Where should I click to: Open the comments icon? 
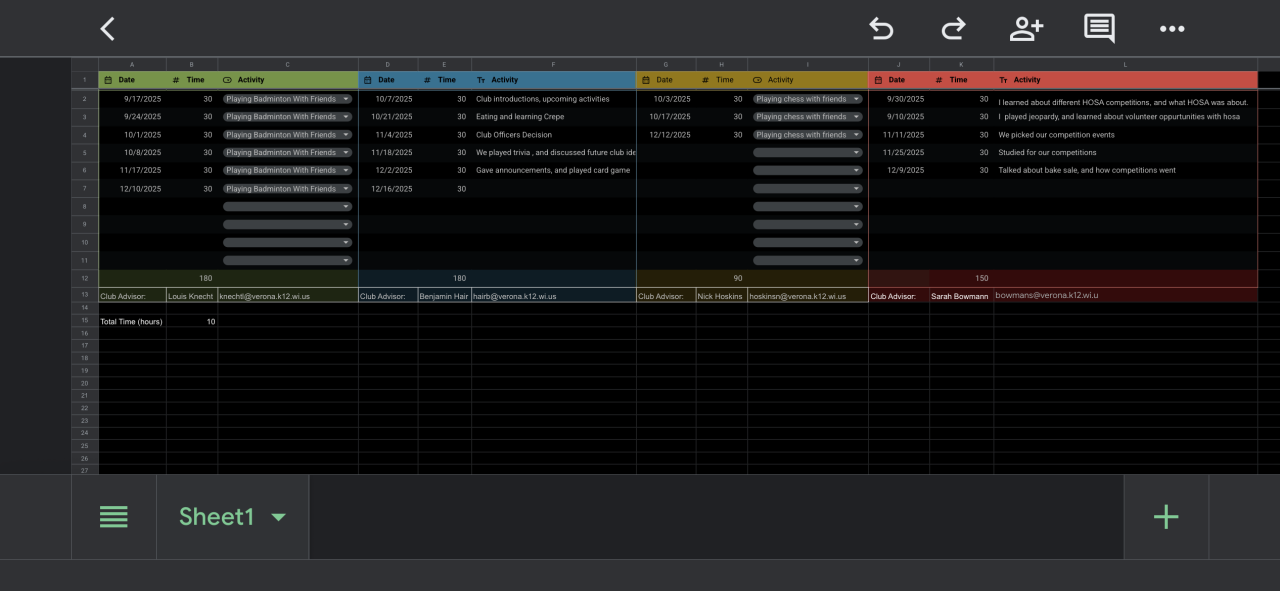1099,29
